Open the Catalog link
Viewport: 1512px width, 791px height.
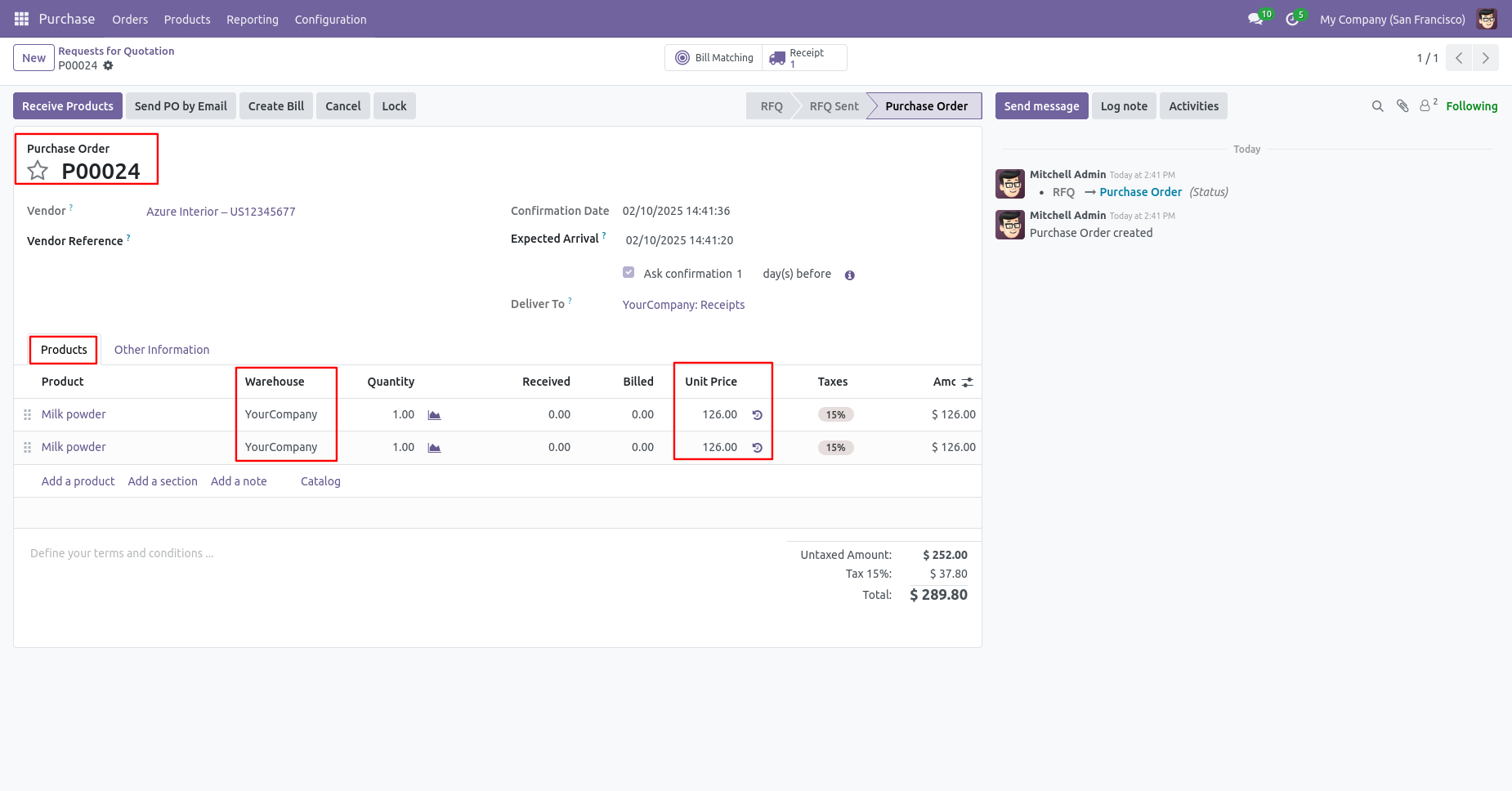pos(320,481)
